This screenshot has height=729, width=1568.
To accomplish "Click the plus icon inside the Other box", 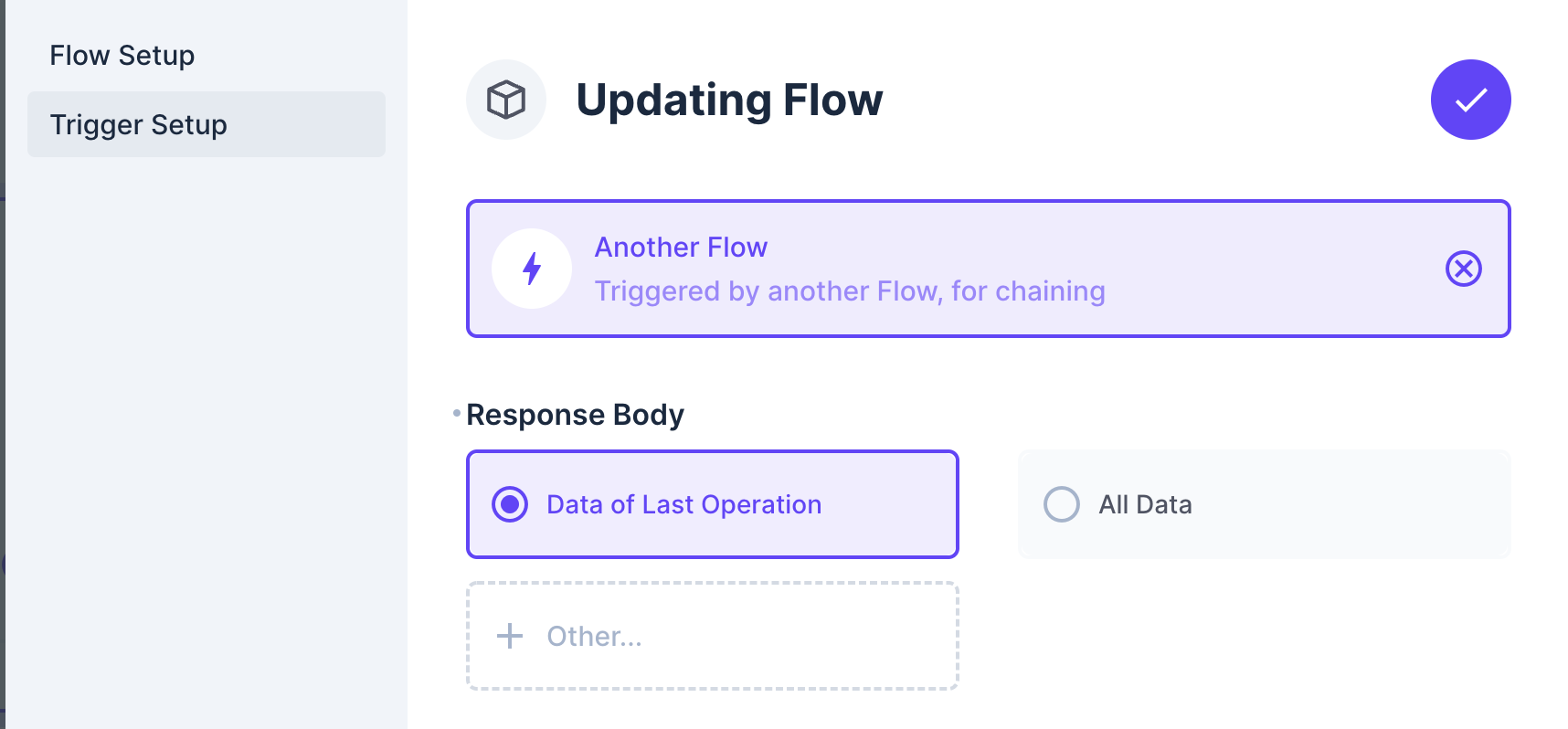I will (508, 636).
